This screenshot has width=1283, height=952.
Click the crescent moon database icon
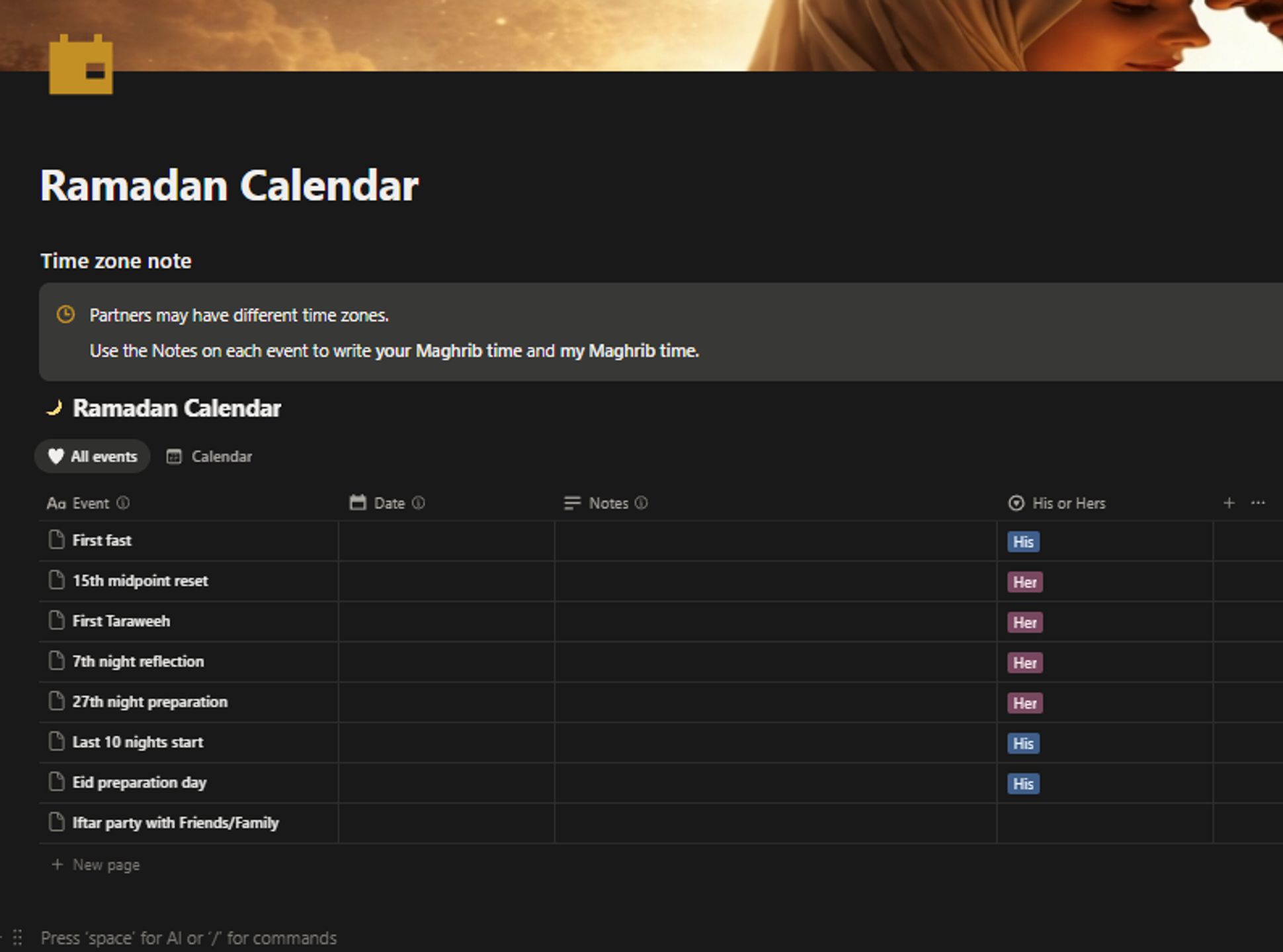click(54, 408)
